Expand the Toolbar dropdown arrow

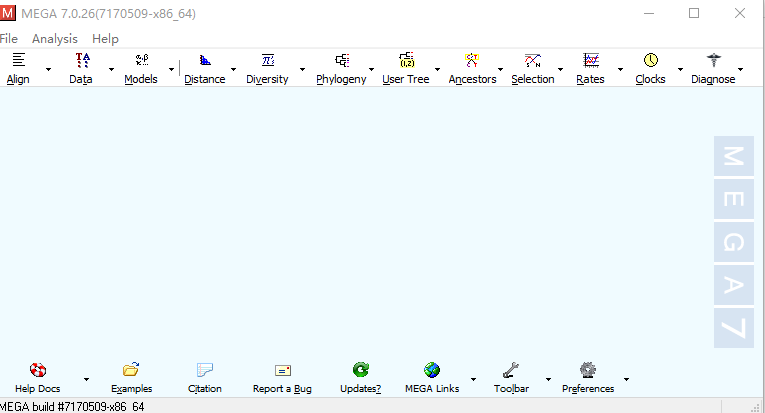coord(548,379)
